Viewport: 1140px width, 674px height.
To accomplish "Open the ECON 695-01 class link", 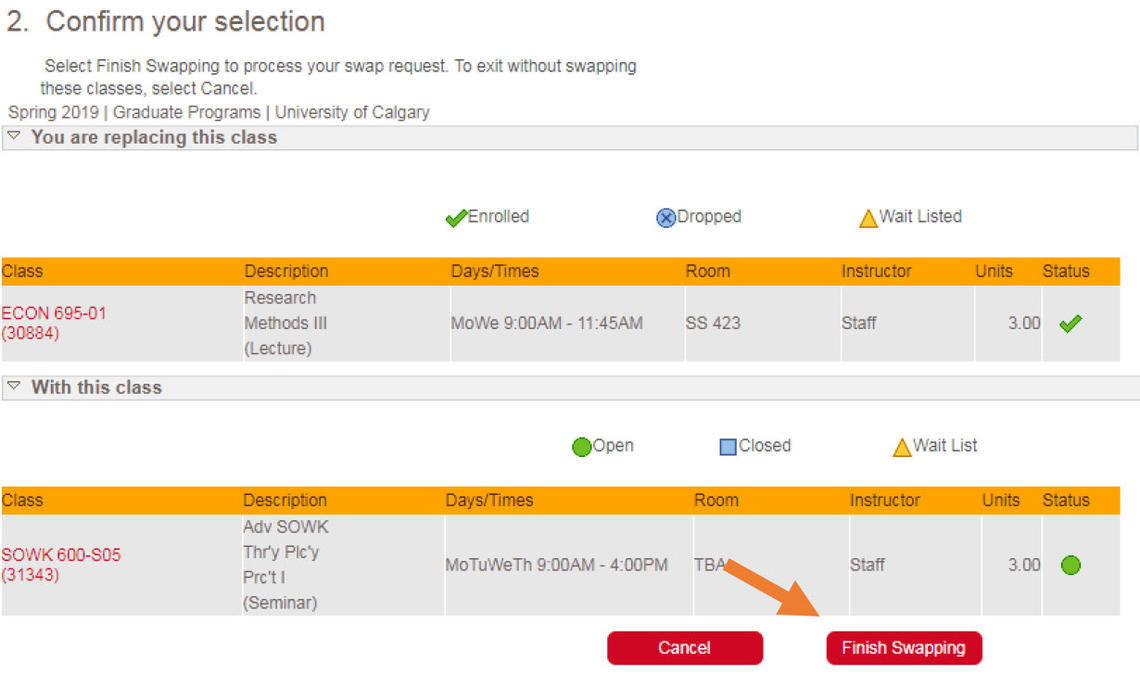I will pyautogui.click(x=54, y=313).
